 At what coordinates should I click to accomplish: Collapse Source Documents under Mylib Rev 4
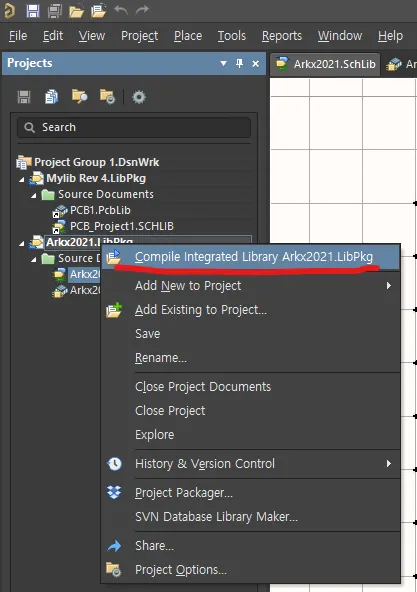click(34, 195)
